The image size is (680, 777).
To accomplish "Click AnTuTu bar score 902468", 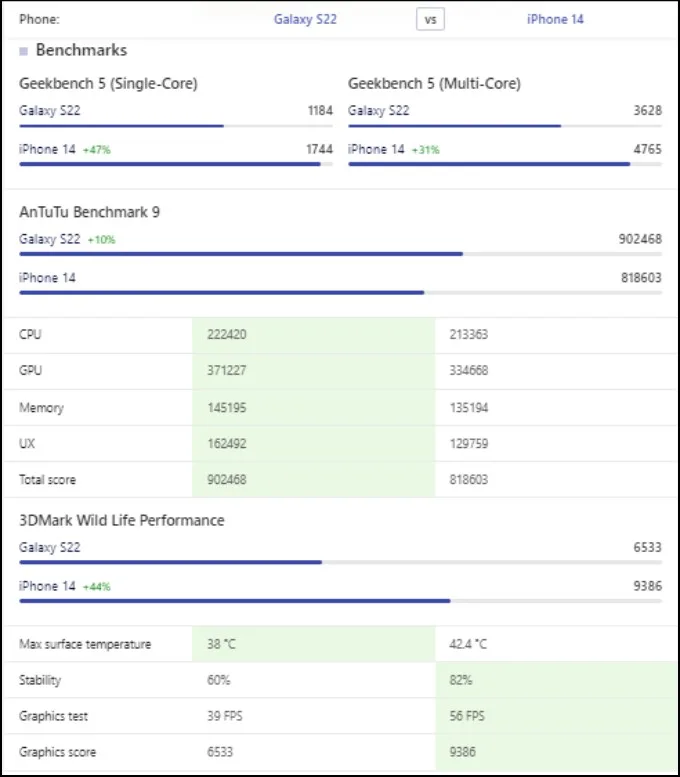I will tap(640, 239).
